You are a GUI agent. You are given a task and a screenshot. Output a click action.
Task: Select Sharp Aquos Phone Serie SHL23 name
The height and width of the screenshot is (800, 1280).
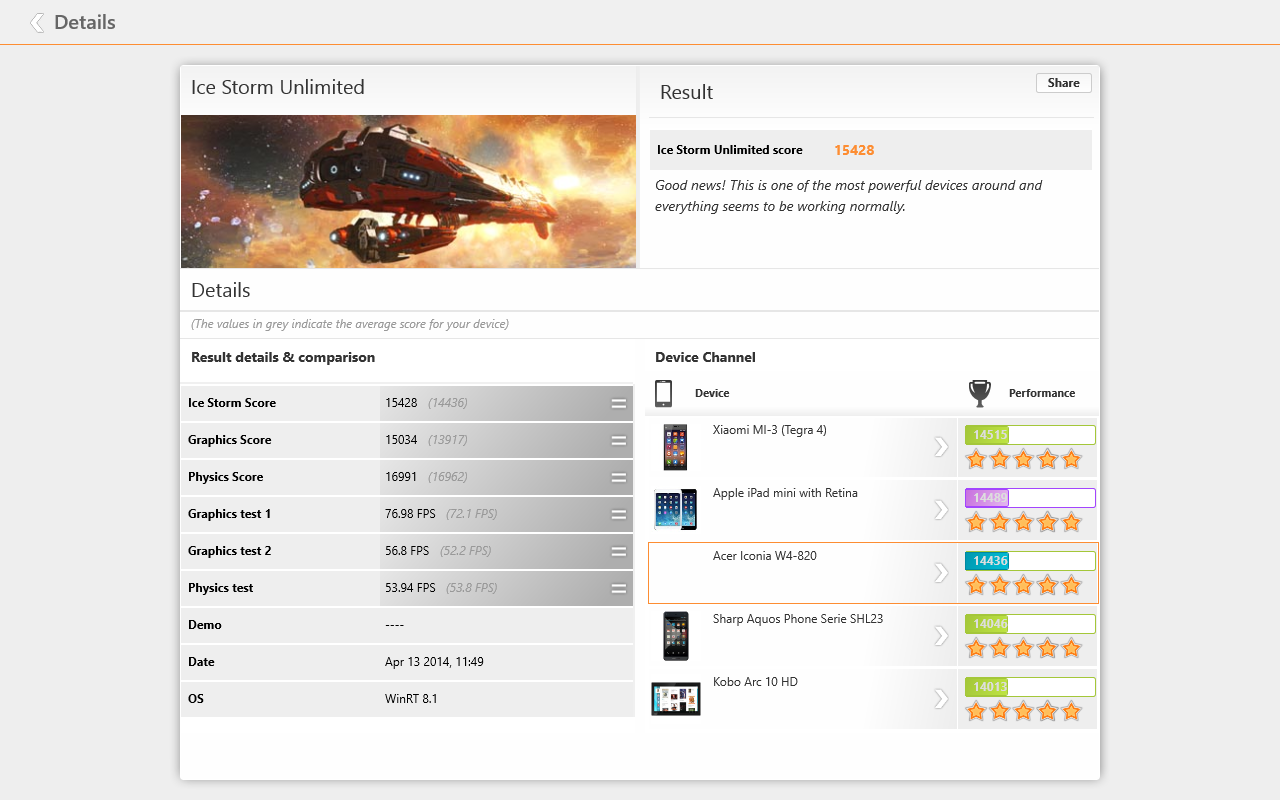click(798, 619)
